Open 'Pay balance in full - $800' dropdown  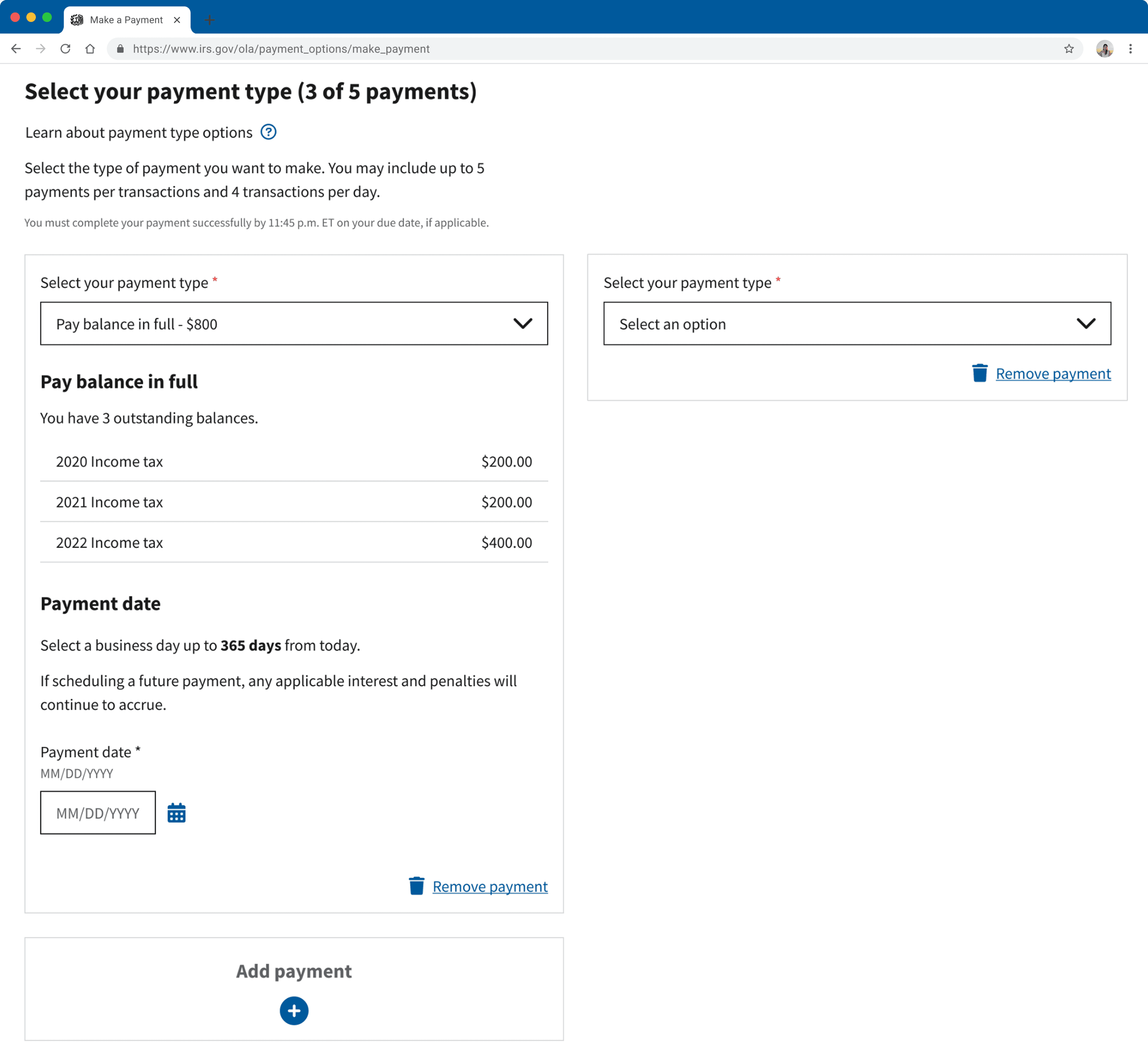click(x=294, y=324)
